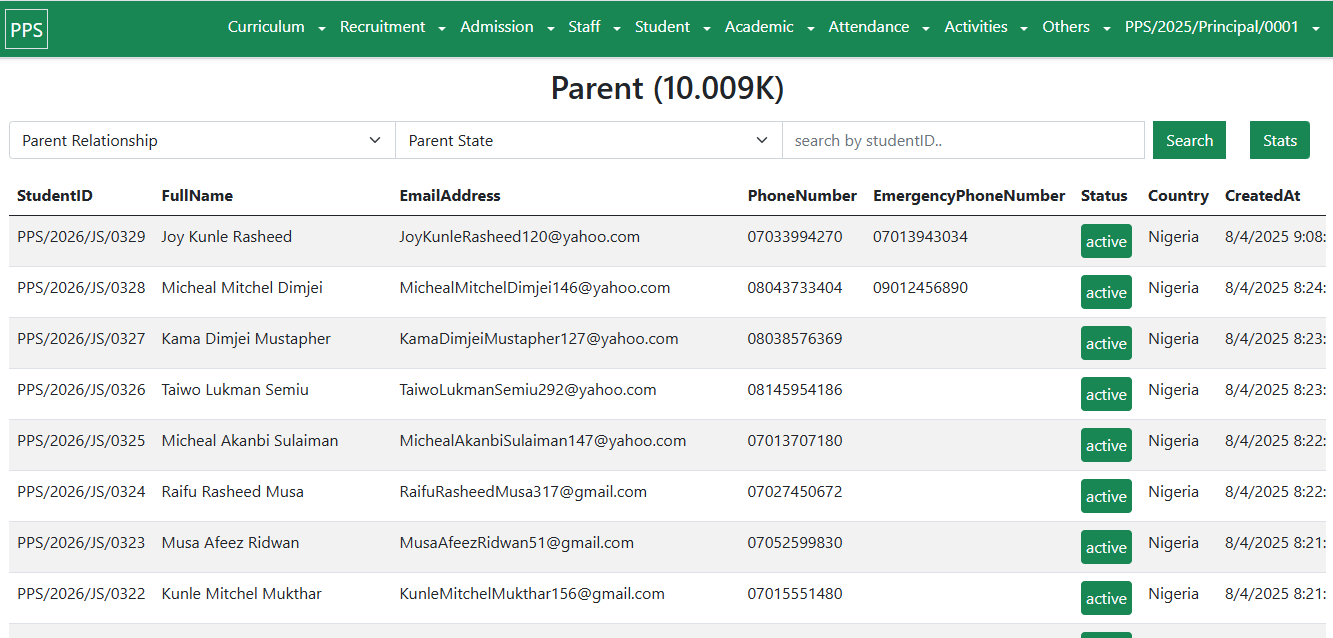The image size is (1333, 638).
Task: Click the Stats button
Action: coord(1279,141)
